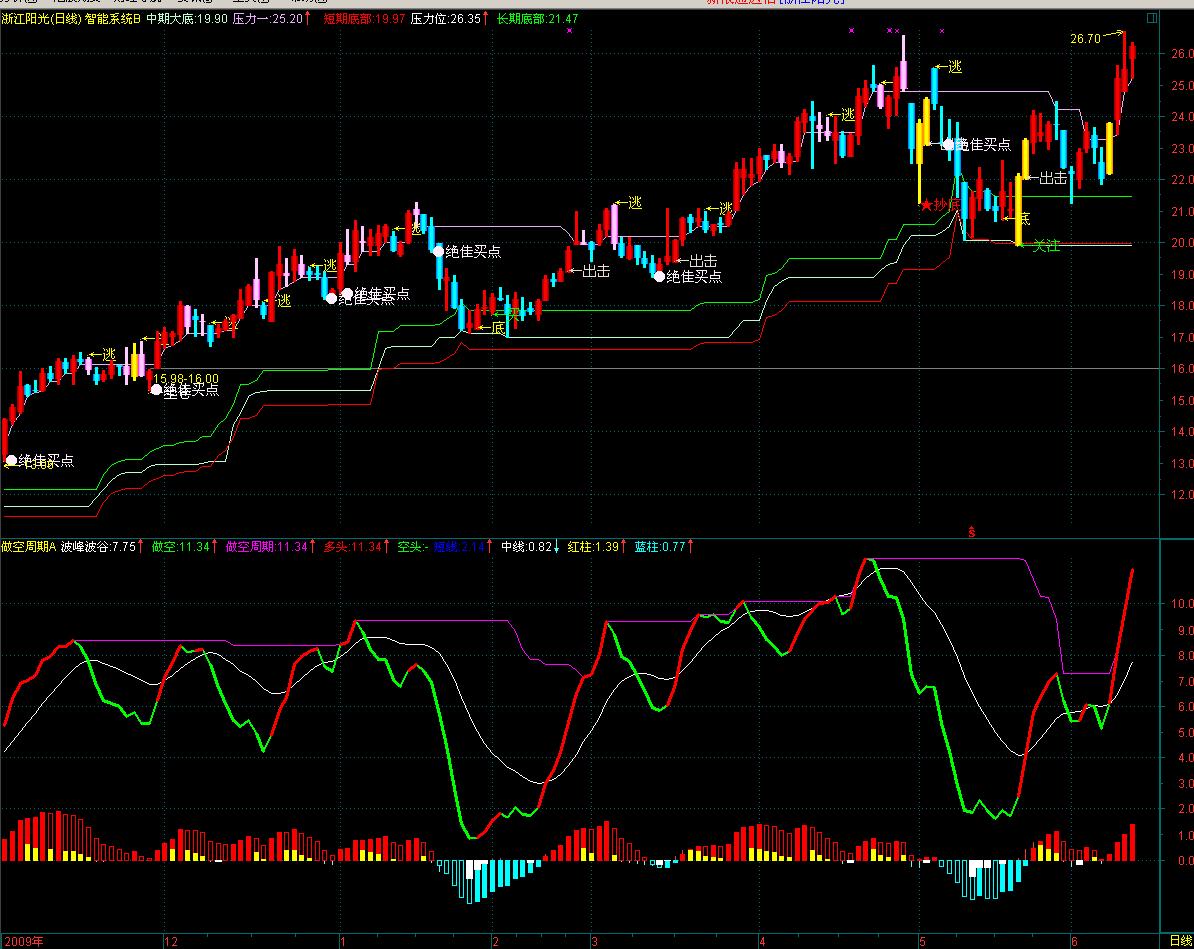1194x949 pixels.
Task: Click the 12.0 label on price axis
Action: [x=1182, y=494]
